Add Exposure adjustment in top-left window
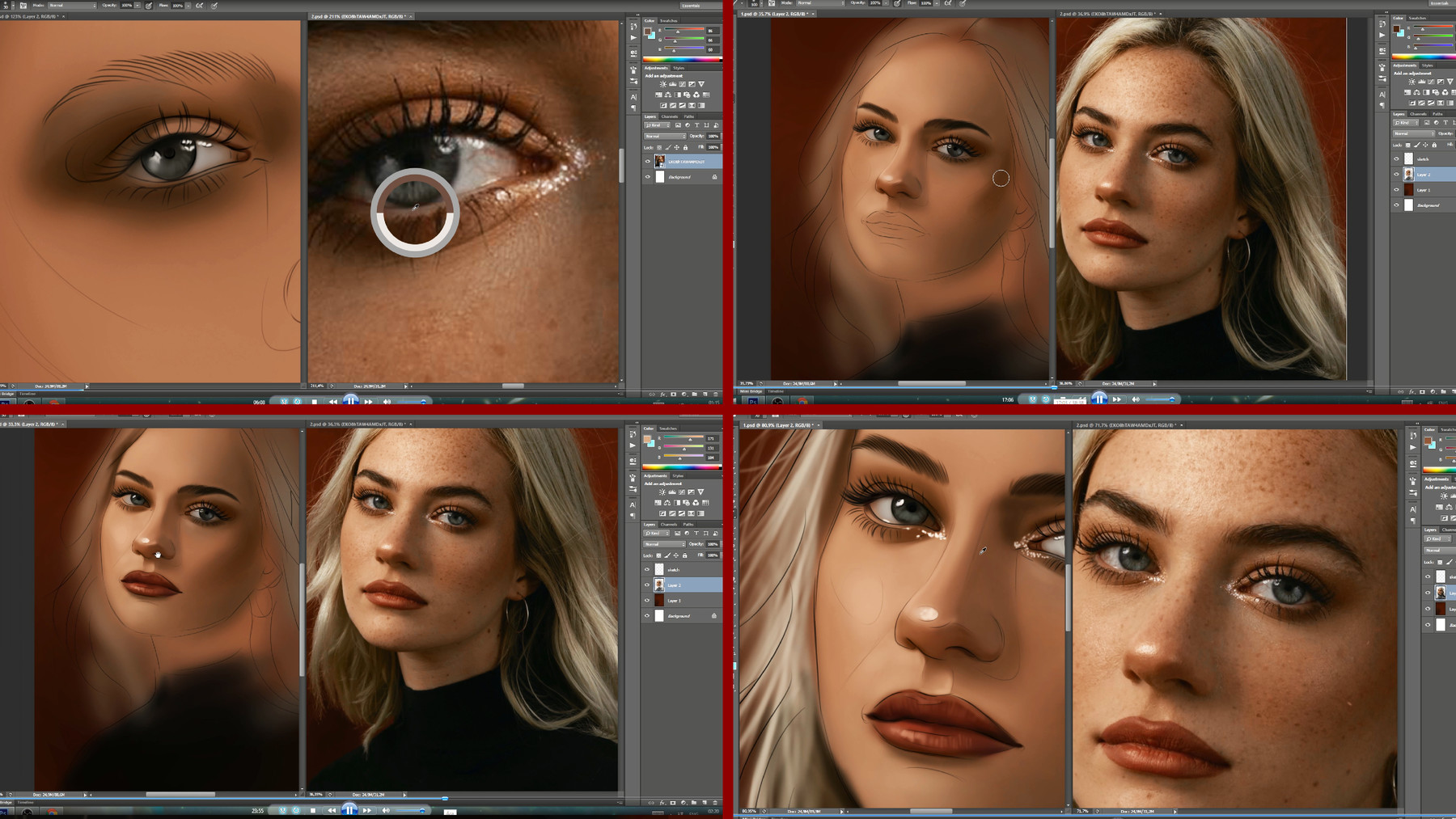This screenshot has height=819, width=1456. tap(692, 84)
